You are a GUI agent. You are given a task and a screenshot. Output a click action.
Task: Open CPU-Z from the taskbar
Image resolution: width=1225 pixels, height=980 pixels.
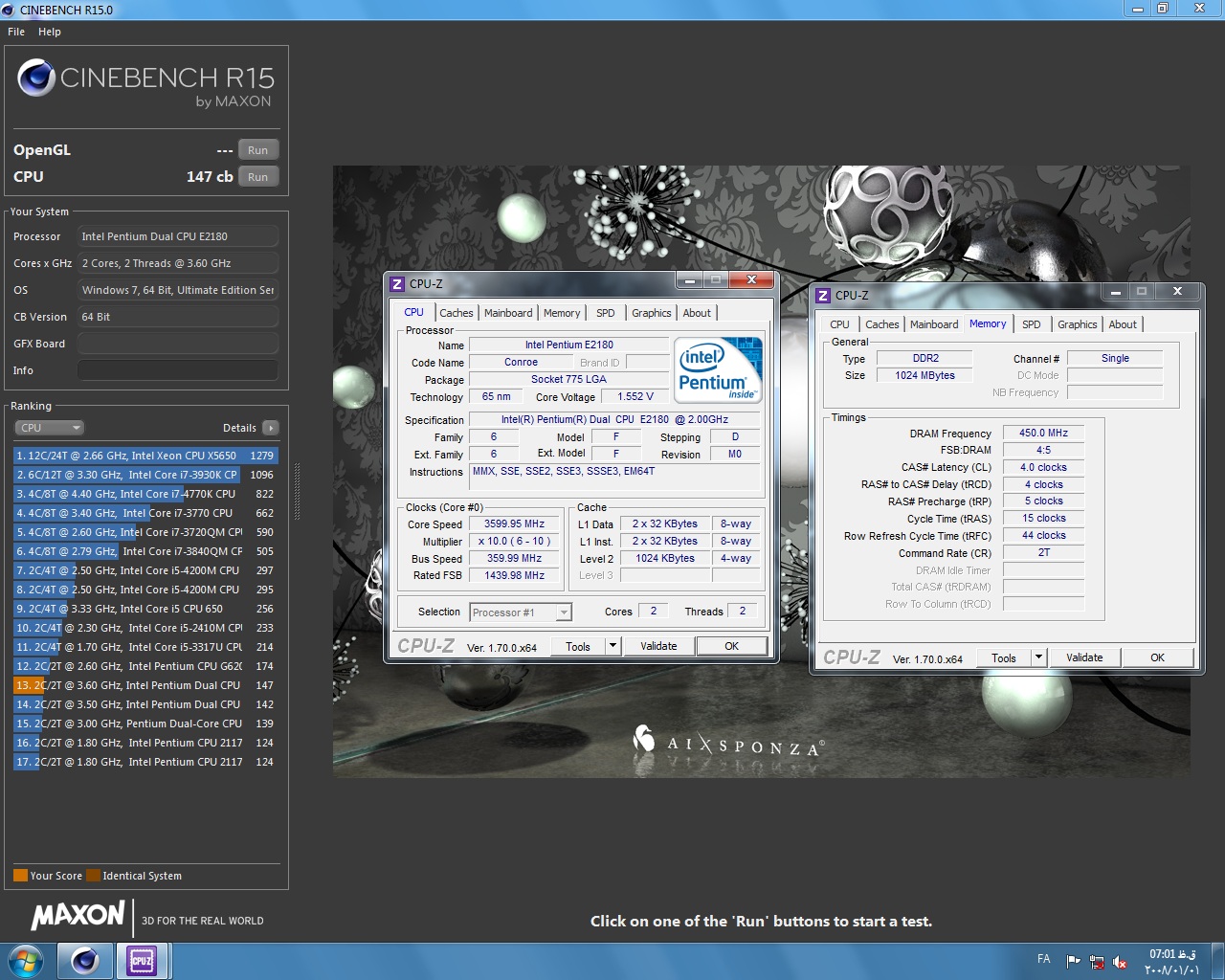pos(142,960)
